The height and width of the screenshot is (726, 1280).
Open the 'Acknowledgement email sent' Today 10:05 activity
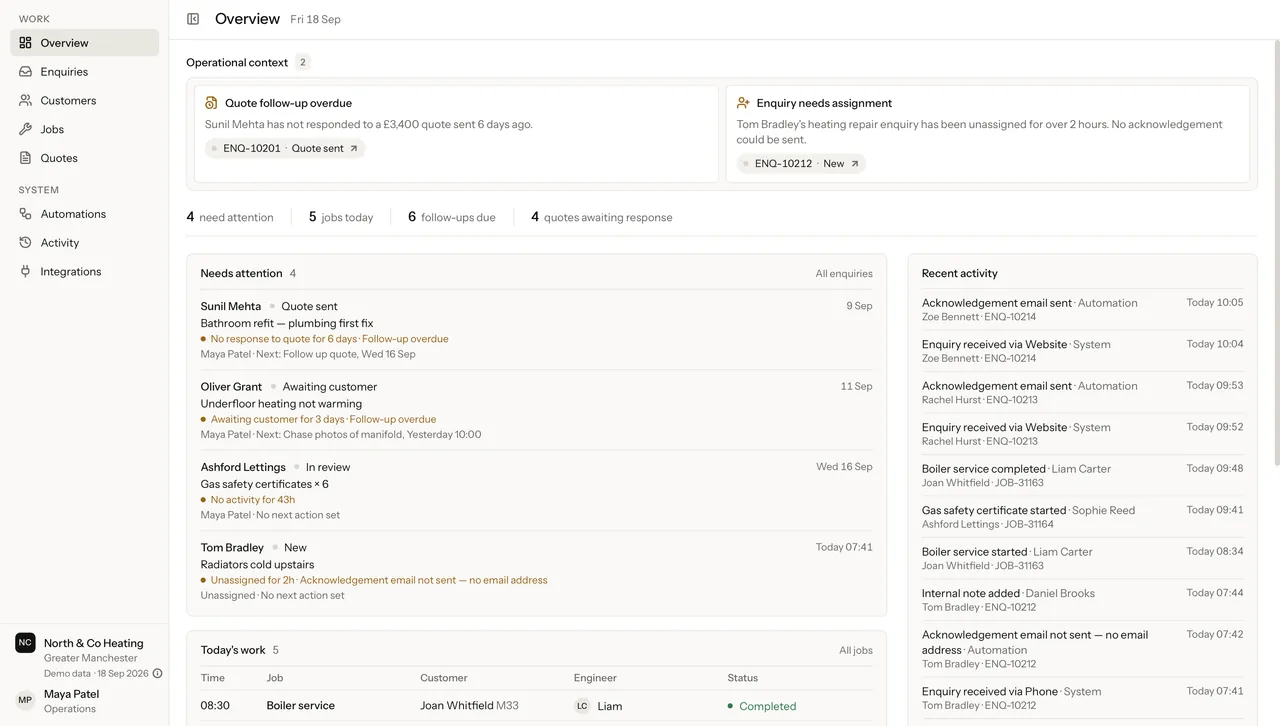(x=1082, y=309)
